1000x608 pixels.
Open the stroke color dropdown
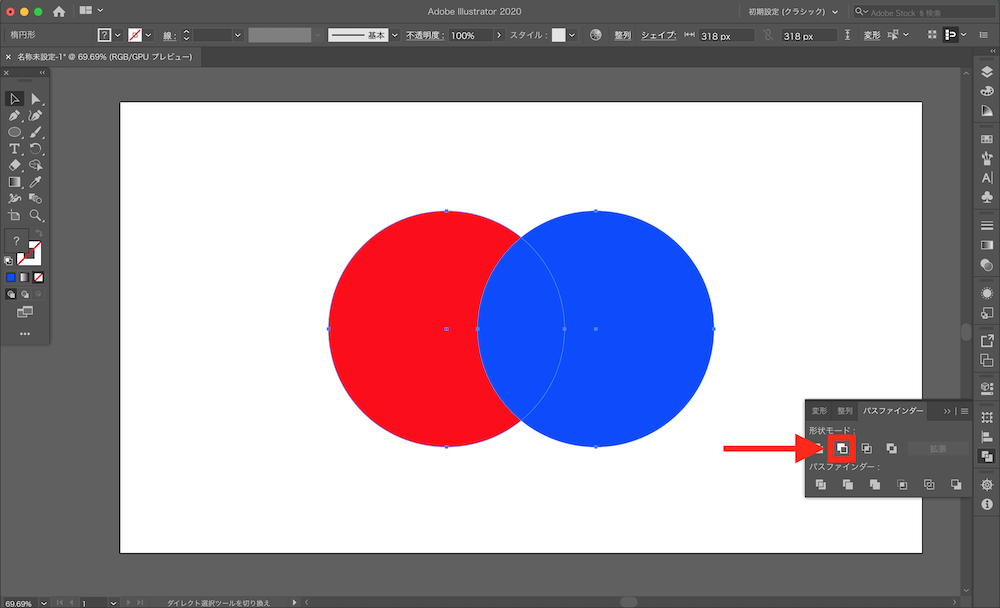(x=148, y=35)
